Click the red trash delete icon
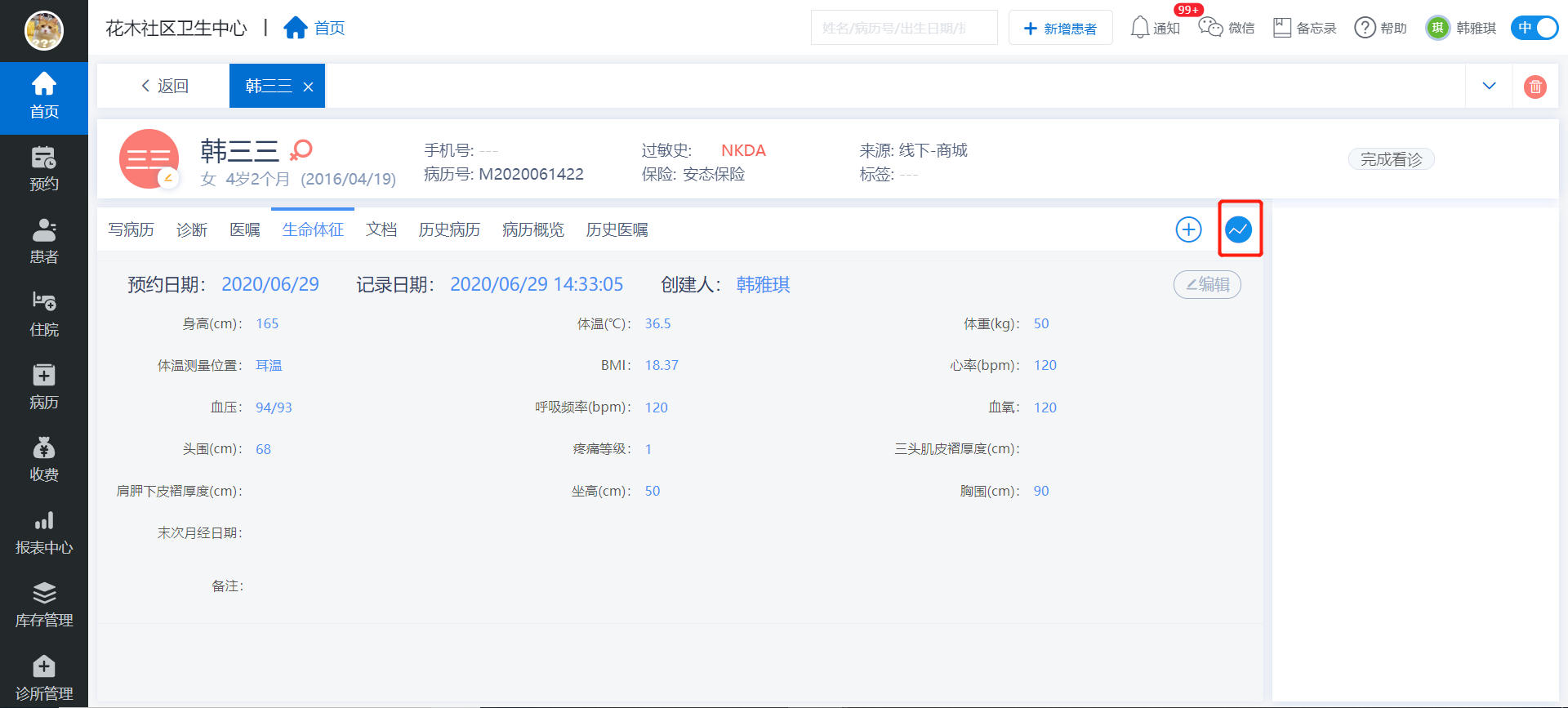 (1535, 86)
